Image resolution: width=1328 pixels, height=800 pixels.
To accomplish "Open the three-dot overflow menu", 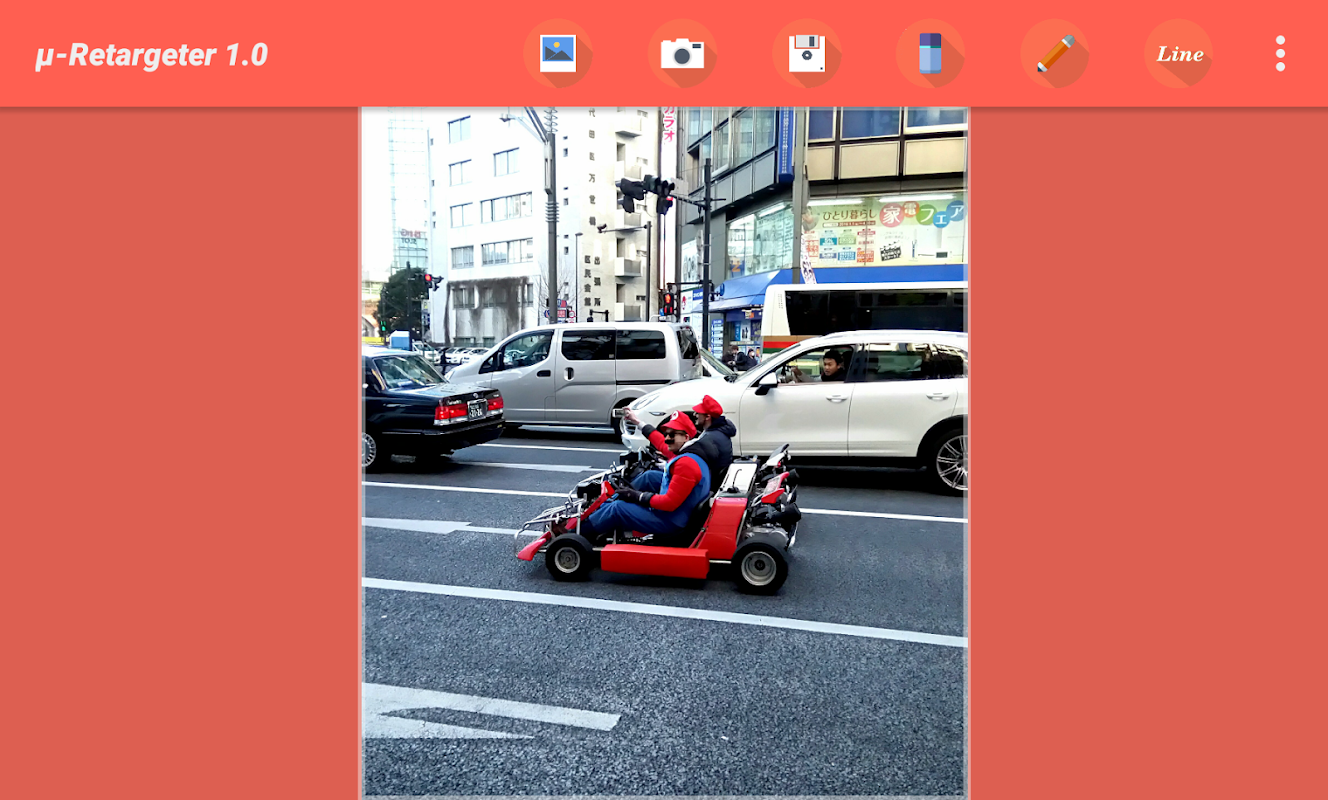I will [x=1280, y=54].
